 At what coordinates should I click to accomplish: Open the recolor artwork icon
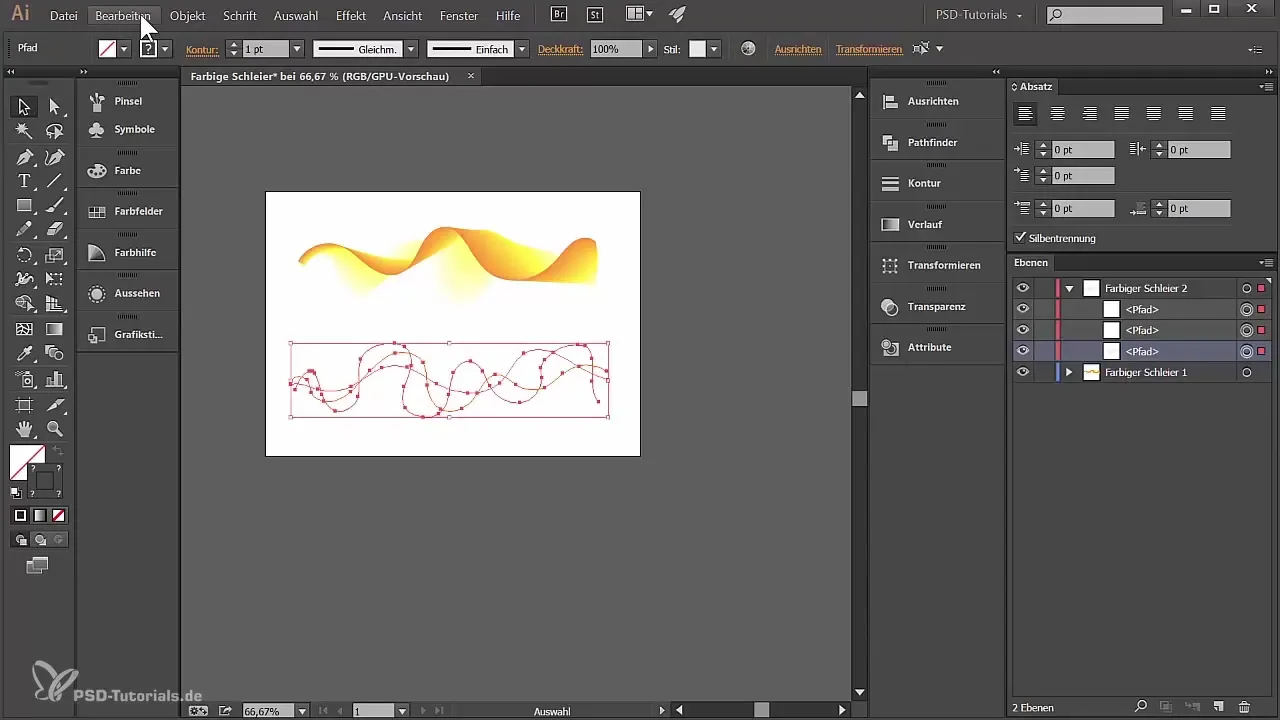click(x=748, y=48)
